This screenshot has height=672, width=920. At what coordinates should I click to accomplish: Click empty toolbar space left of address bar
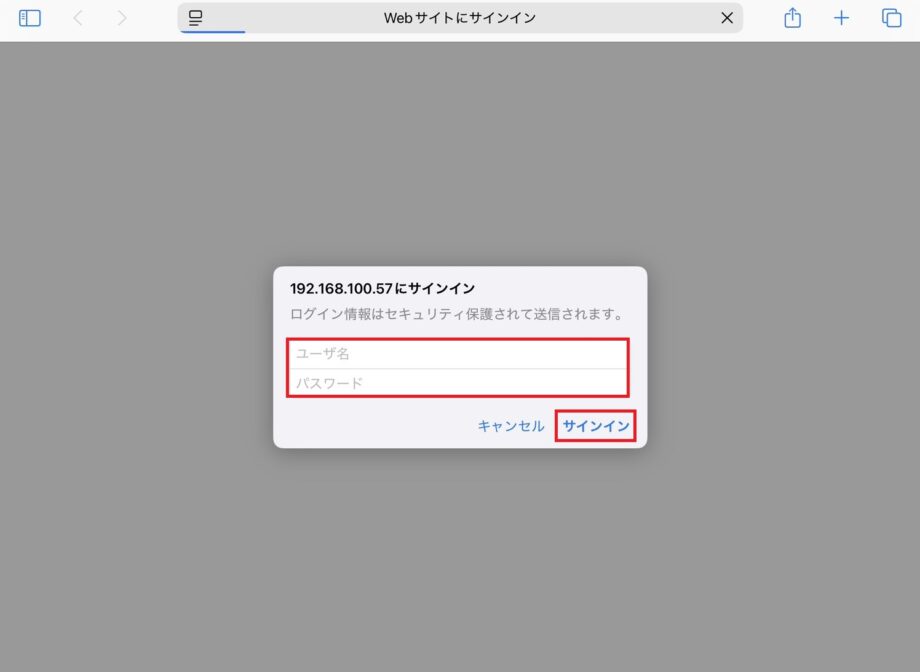point(155,18)
